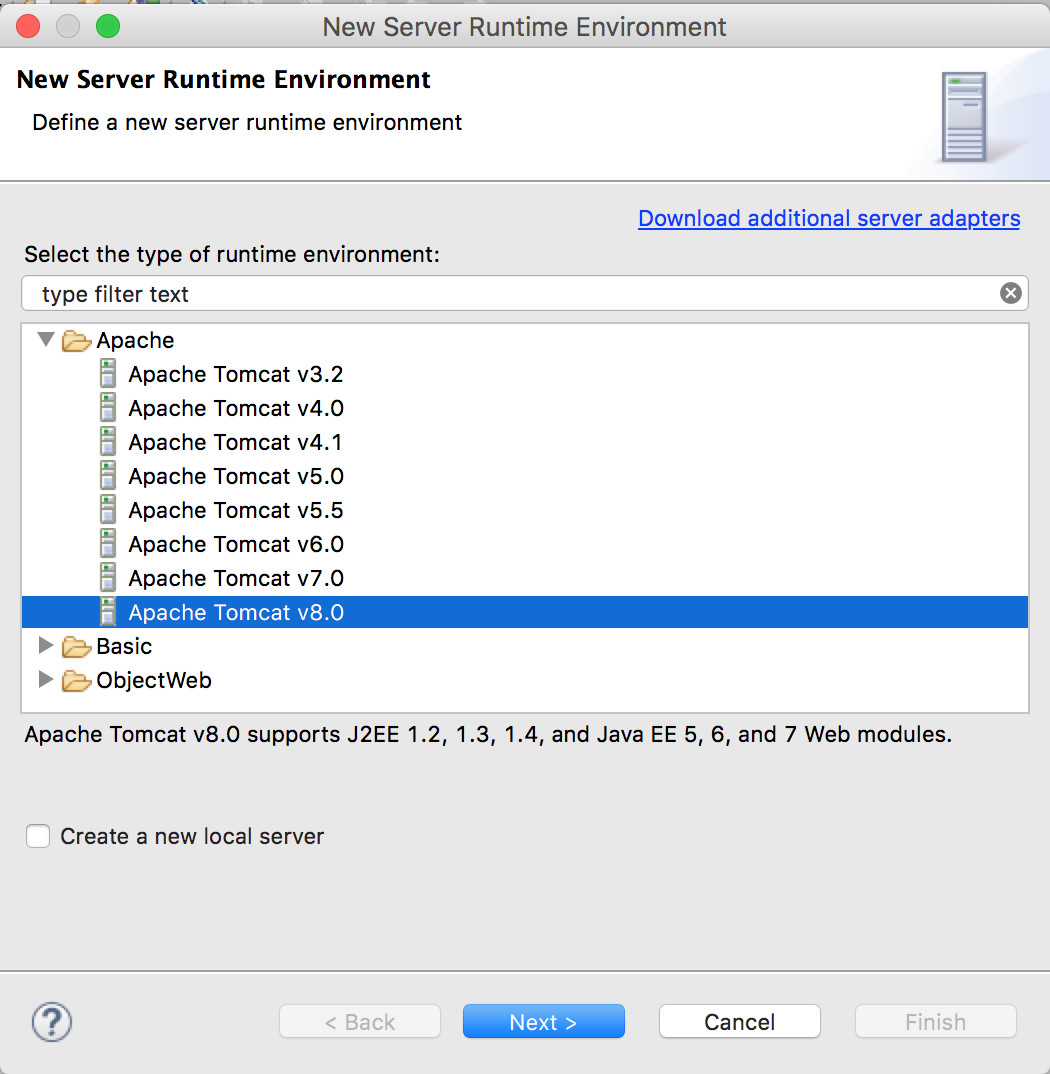The height and width of the screenshot is (1074, 1050).
Task: Click the server icon next to Apache Tomcat v7.0
Action: coord(108,577)
